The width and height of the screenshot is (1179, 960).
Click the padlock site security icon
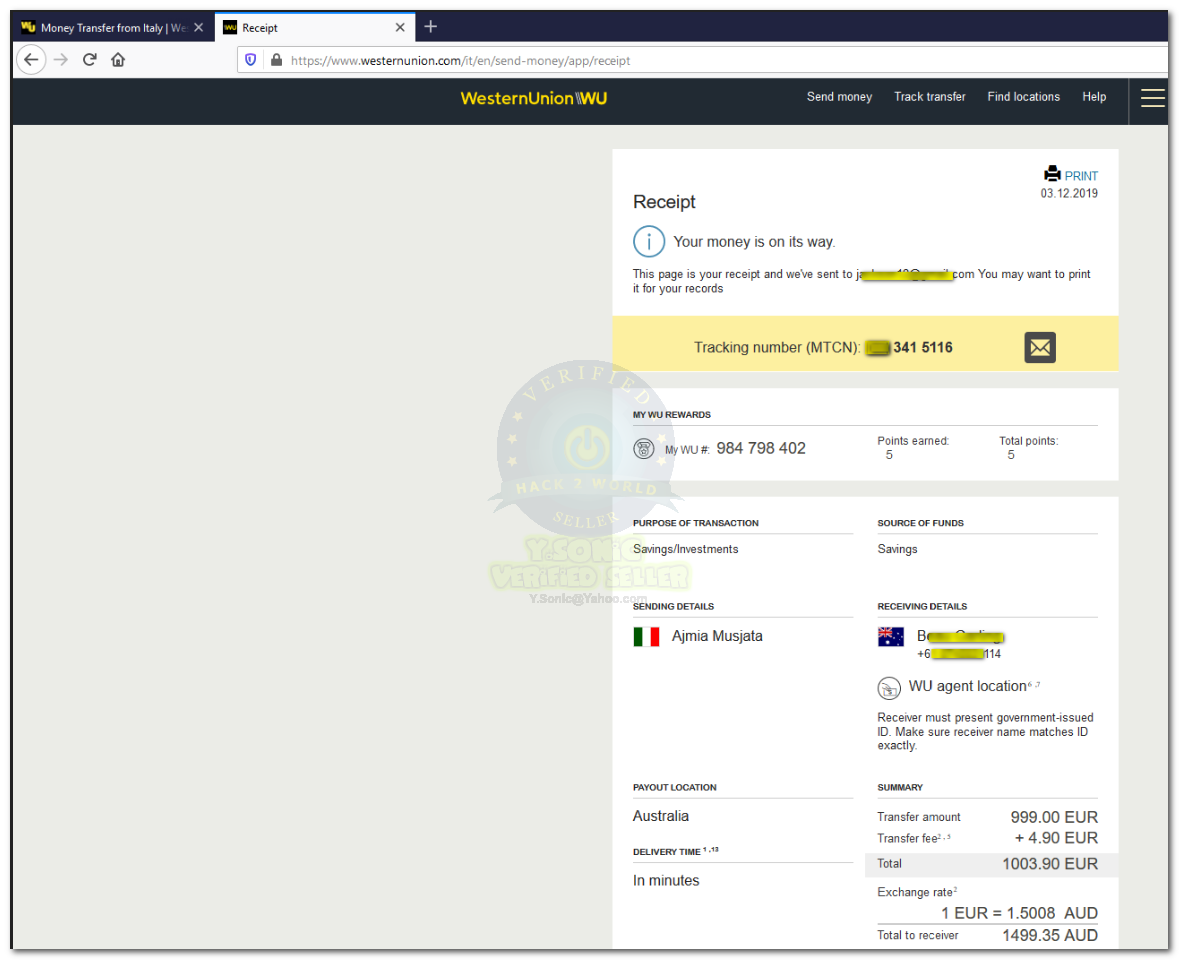point(276,59)
